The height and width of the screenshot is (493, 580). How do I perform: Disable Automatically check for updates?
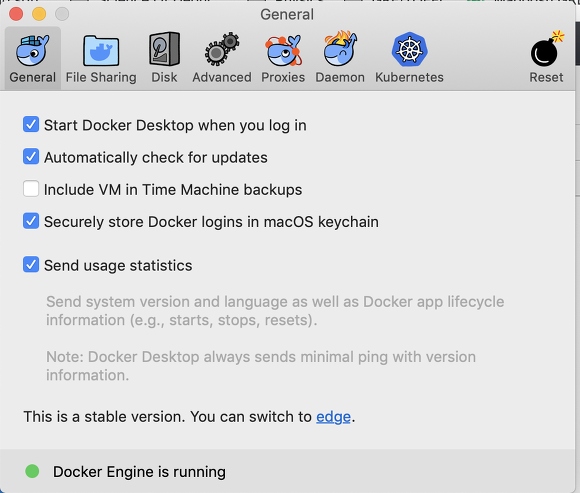[x=31, y=157]
